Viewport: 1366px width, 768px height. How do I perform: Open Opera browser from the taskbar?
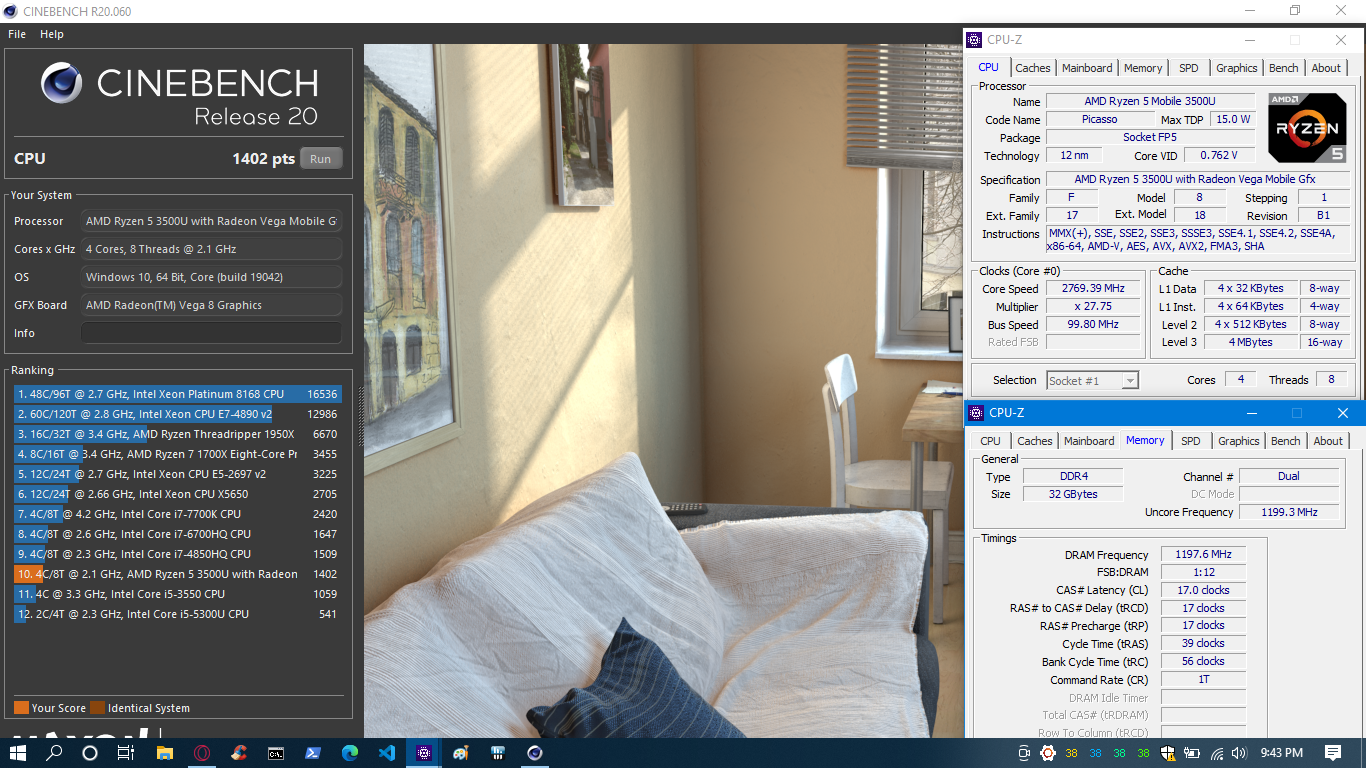pyautogui.click(x=201, y=753)
